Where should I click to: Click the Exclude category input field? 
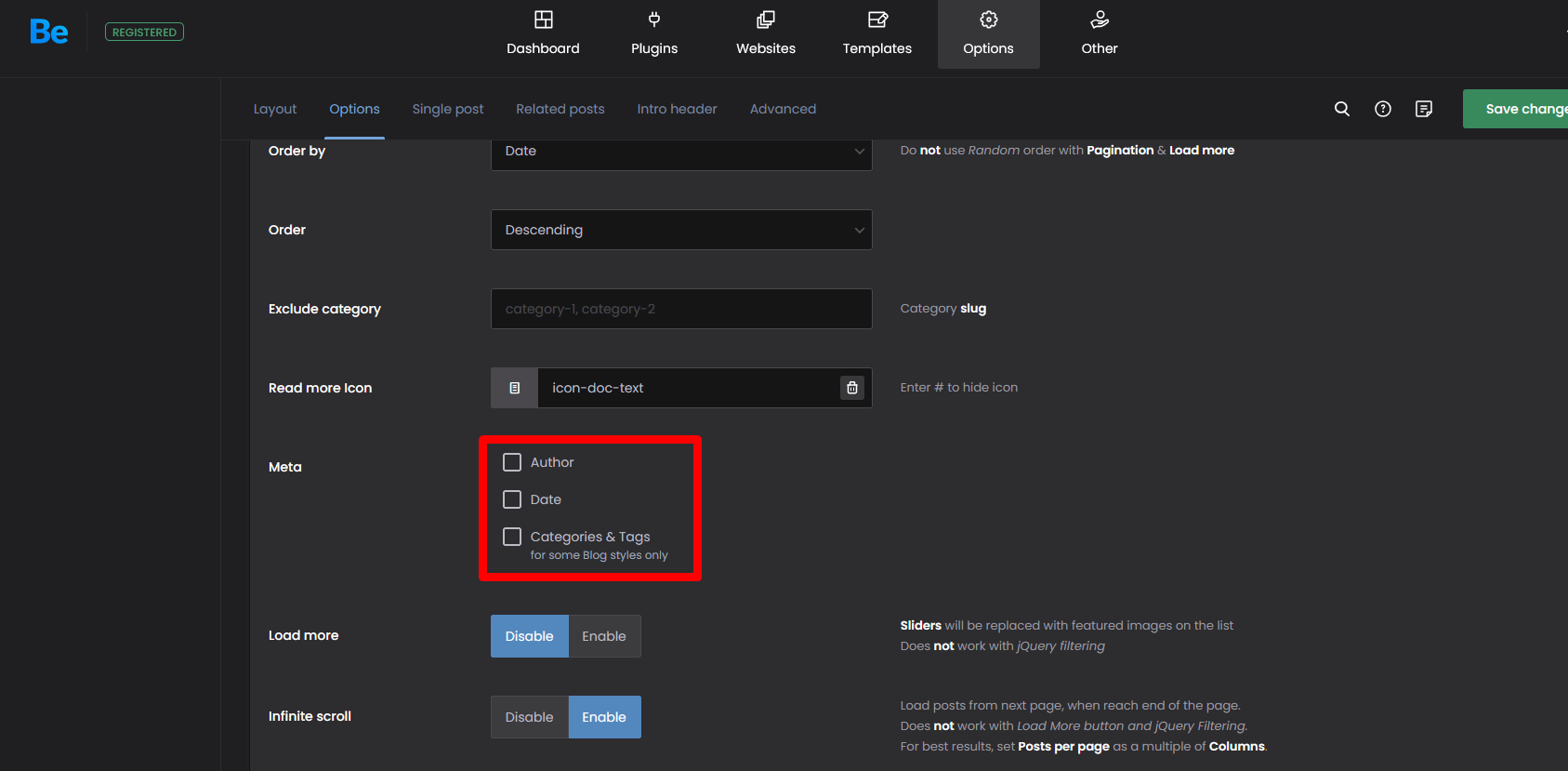[680, 309]
